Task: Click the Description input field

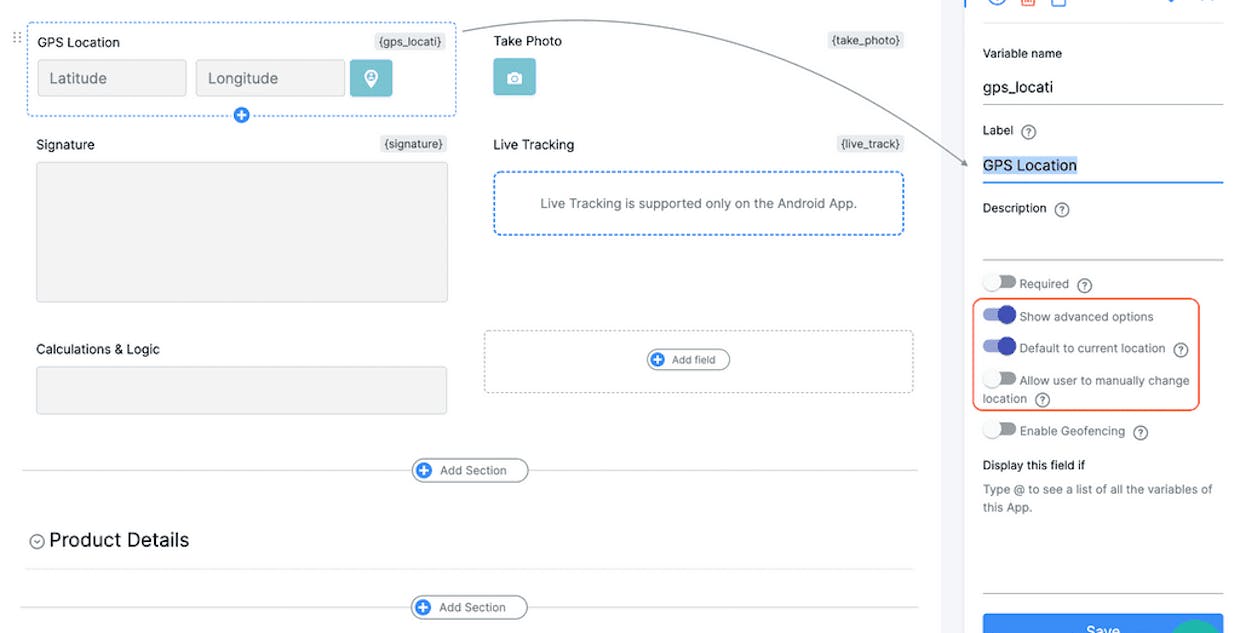Action: (x=1102, y=243)
